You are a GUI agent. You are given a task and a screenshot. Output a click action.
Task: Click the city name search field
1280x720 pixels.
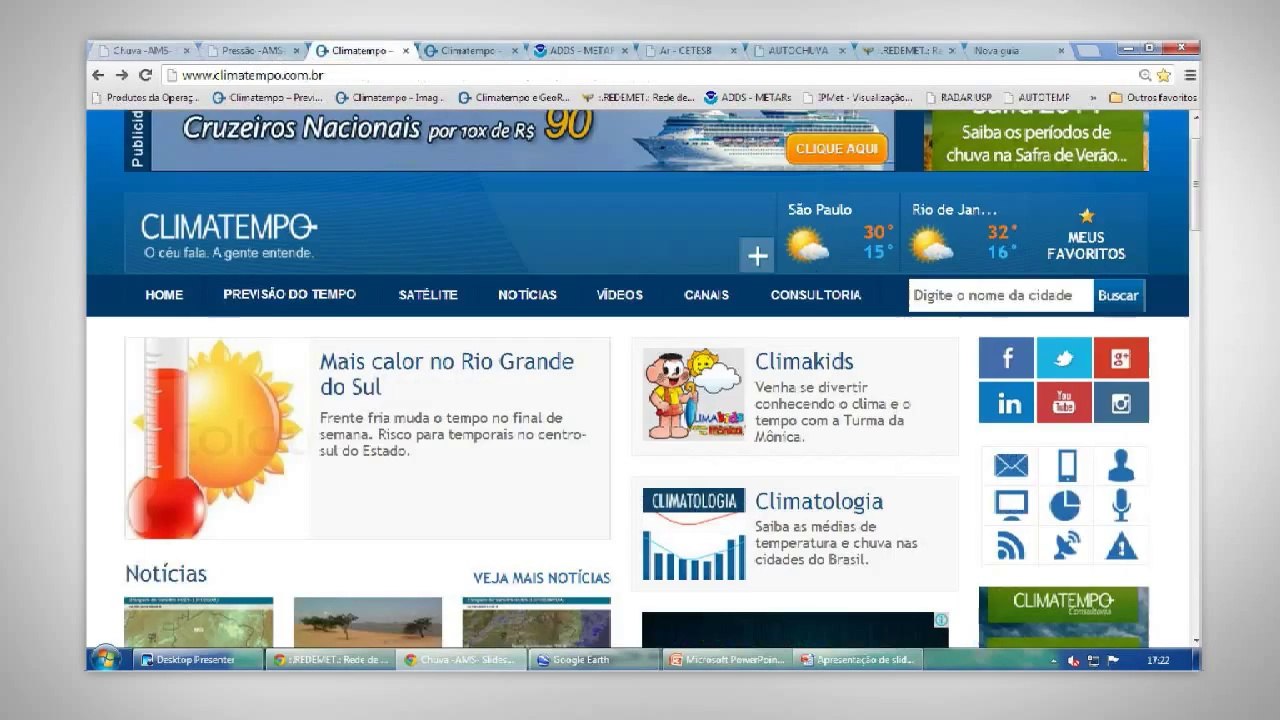coord(1001,296)
